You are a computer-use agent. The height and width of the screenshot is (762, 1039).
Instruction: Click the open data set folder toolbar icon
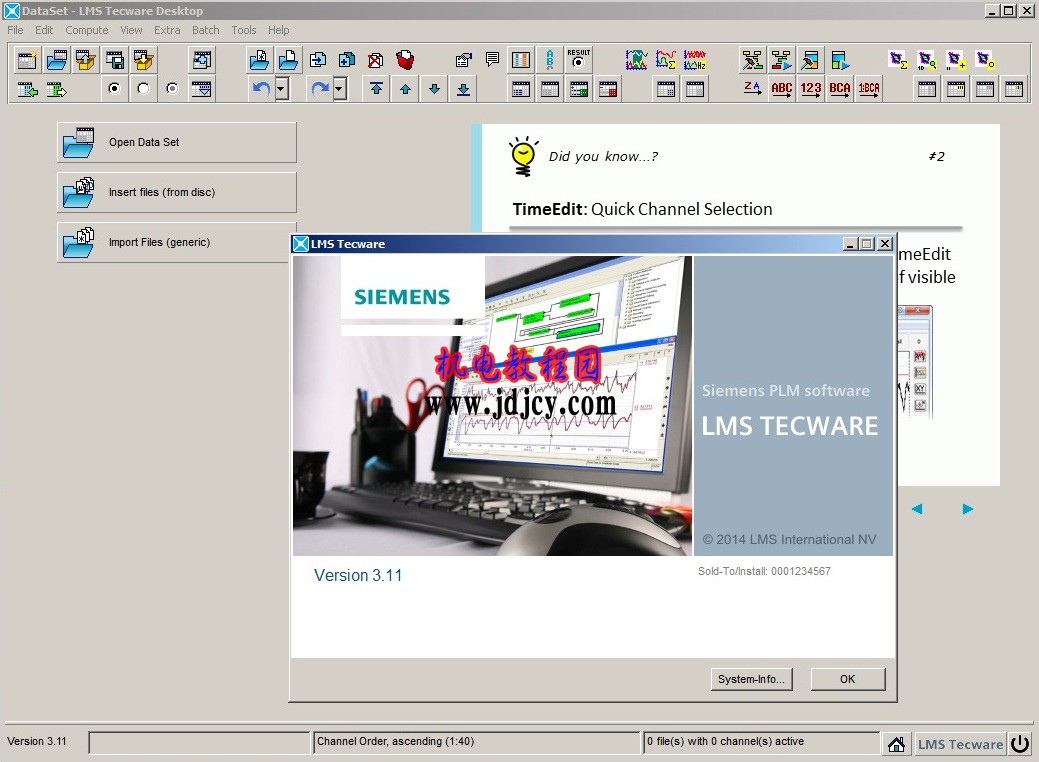coord(56,60)
